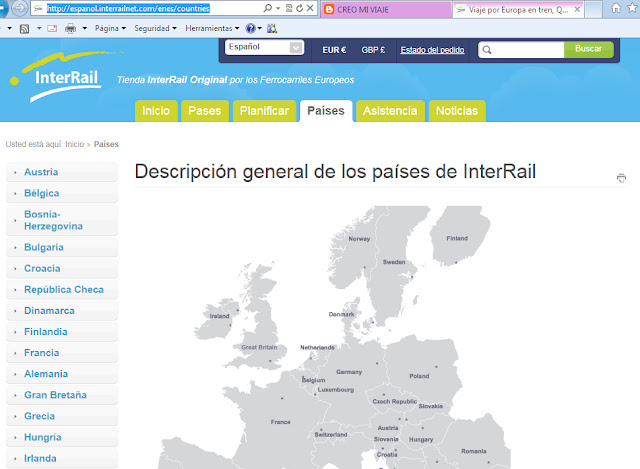Switch to the CREO MI VIAJE tab

386,10
